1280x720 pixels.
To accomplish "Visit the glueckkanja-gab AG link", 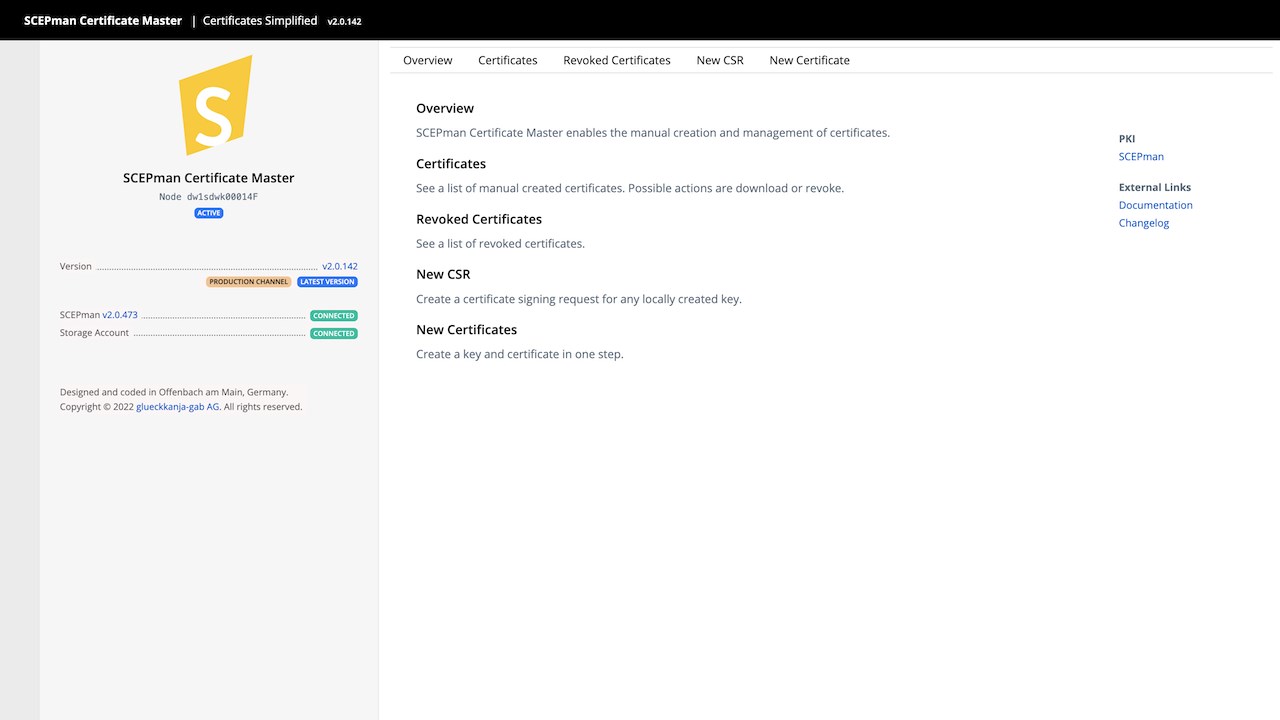I will click(177, 407).
